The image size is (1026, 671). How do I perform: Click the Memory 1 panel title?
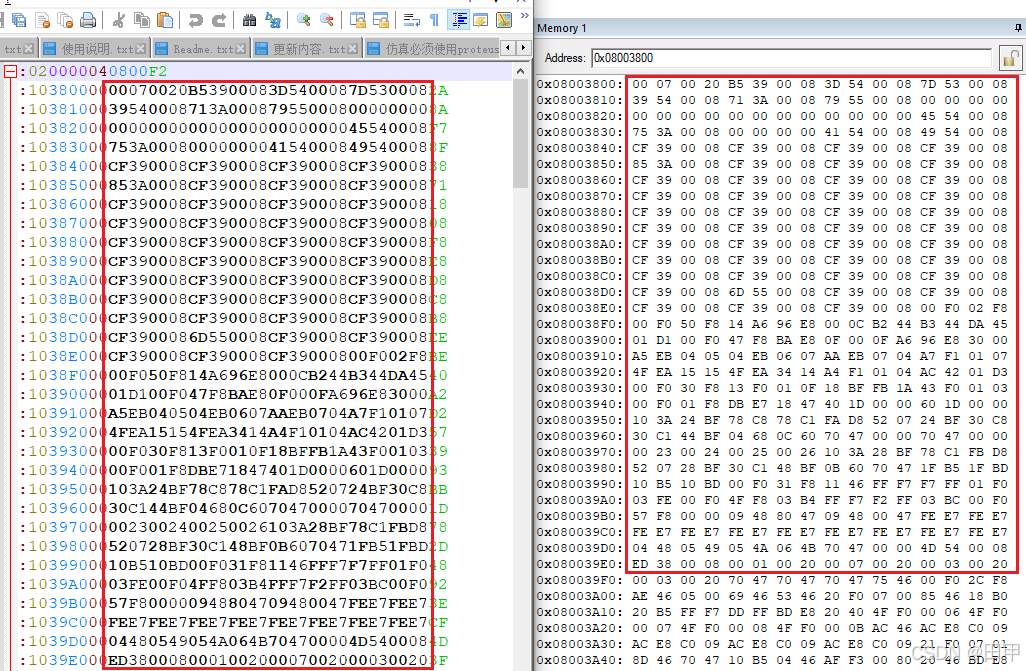pos(561,28)
